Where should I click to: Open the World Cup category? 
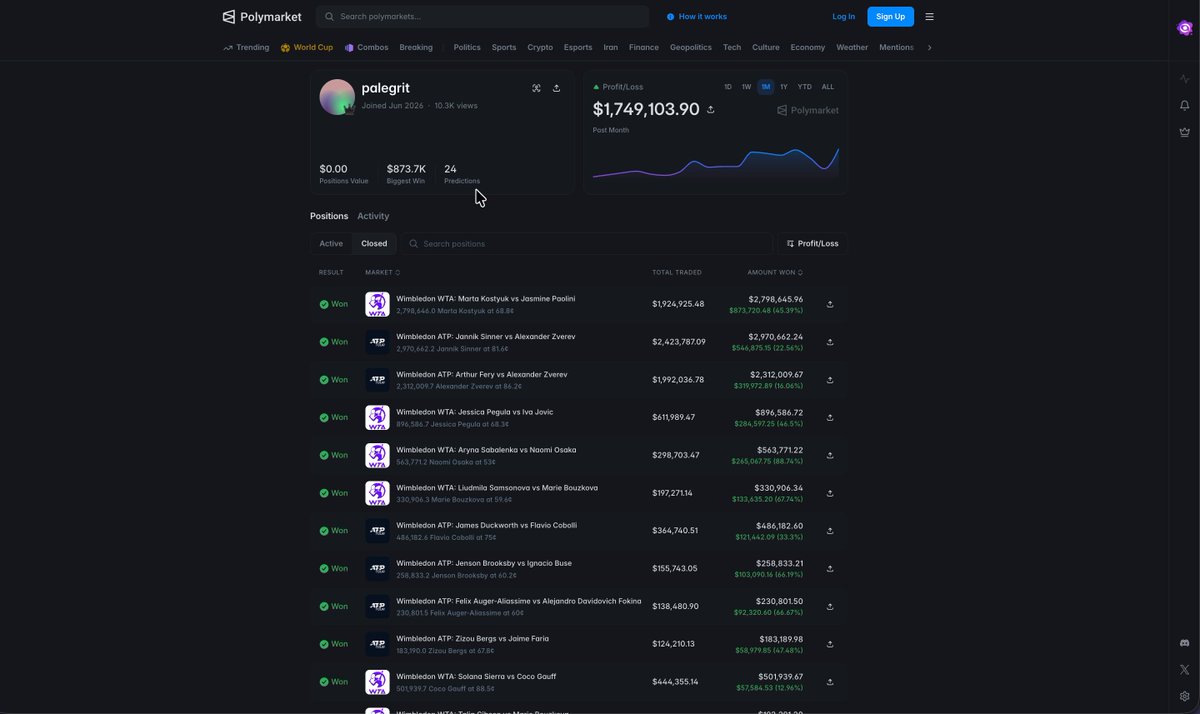point(307,47)
